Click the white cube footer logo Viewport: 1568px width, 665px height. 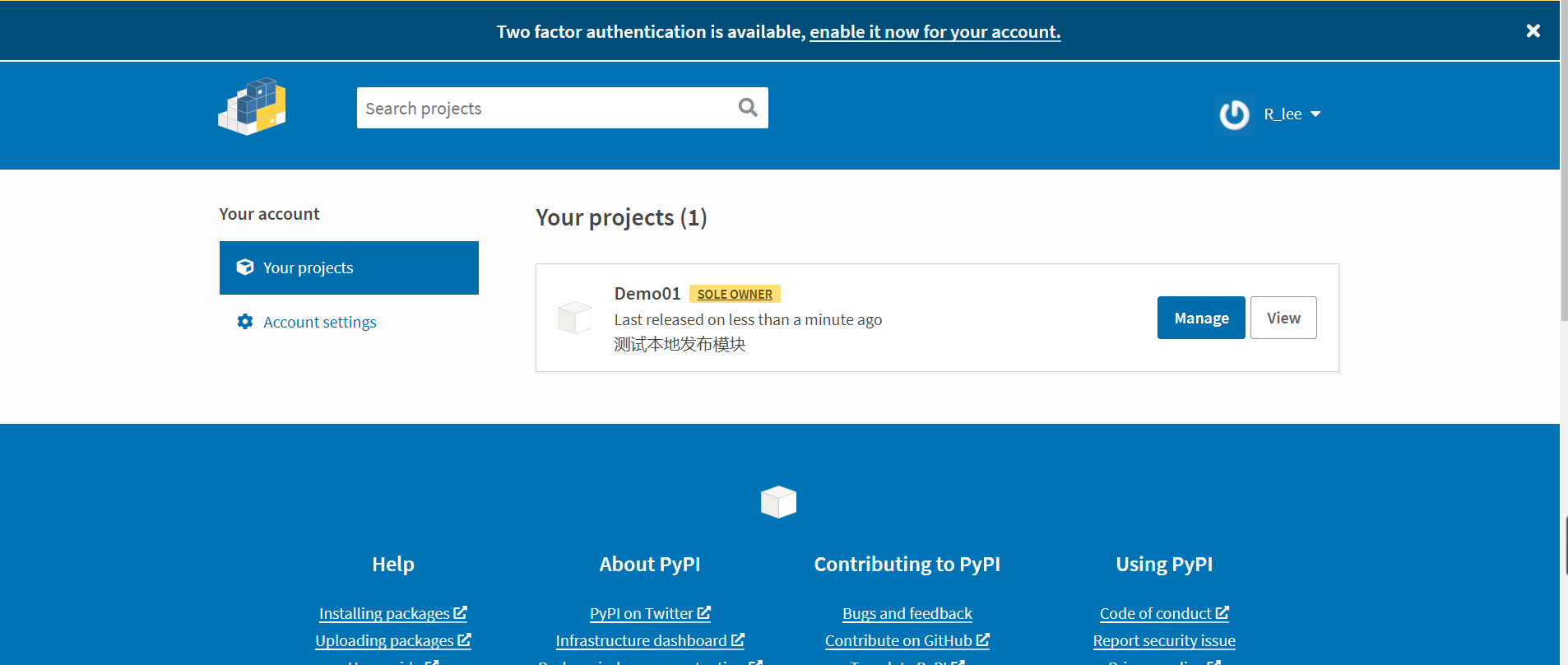point(778,502)
